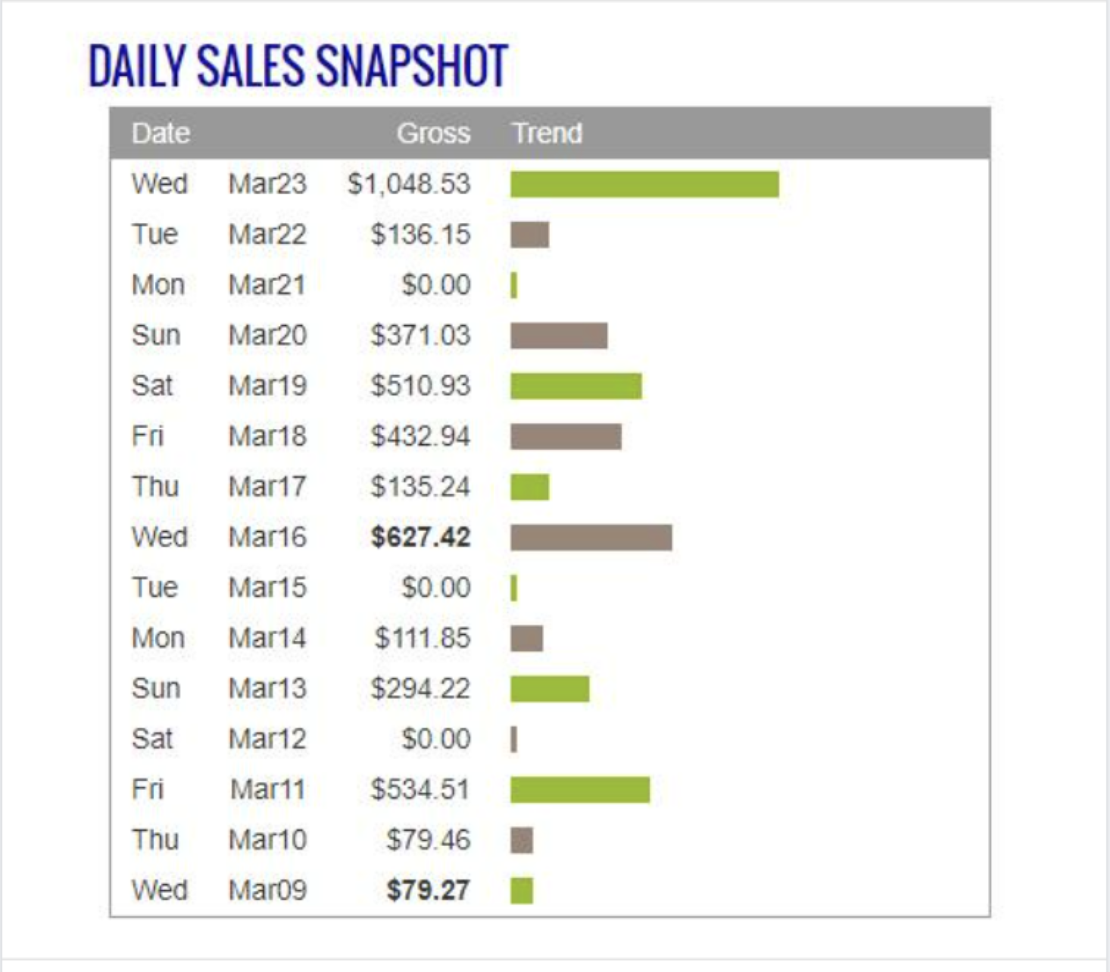The width and height of the screenshot is (1110, 972).
Task: Click the $432.94 gross value
Action: tap(420, 436)
